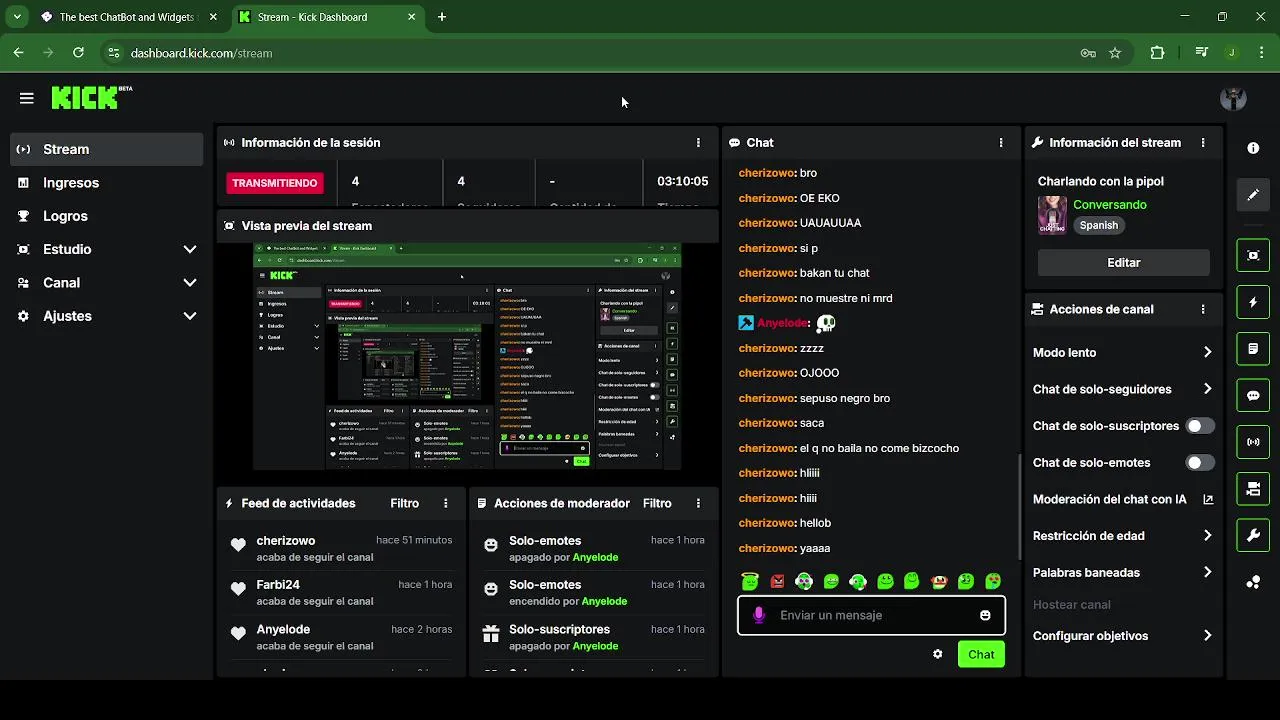Go to Logros in left sidebar

(106, 216)
